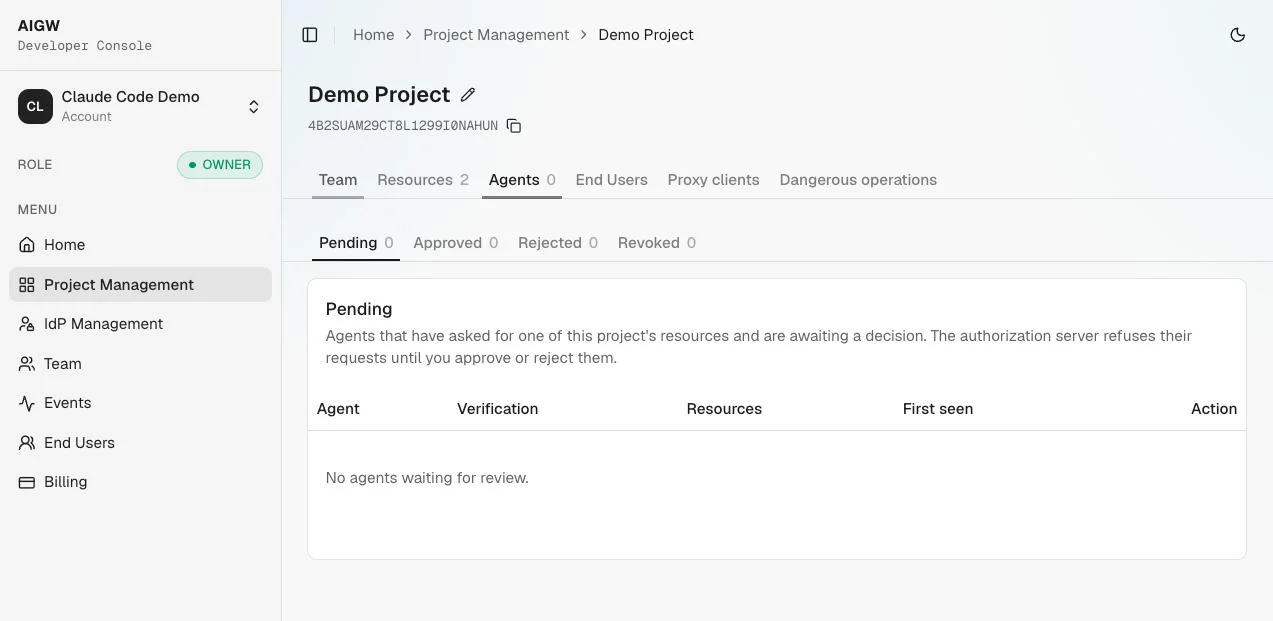Open the Dangerous operations tab
This screenshot has height=621, width=1273.
(858, 180)
